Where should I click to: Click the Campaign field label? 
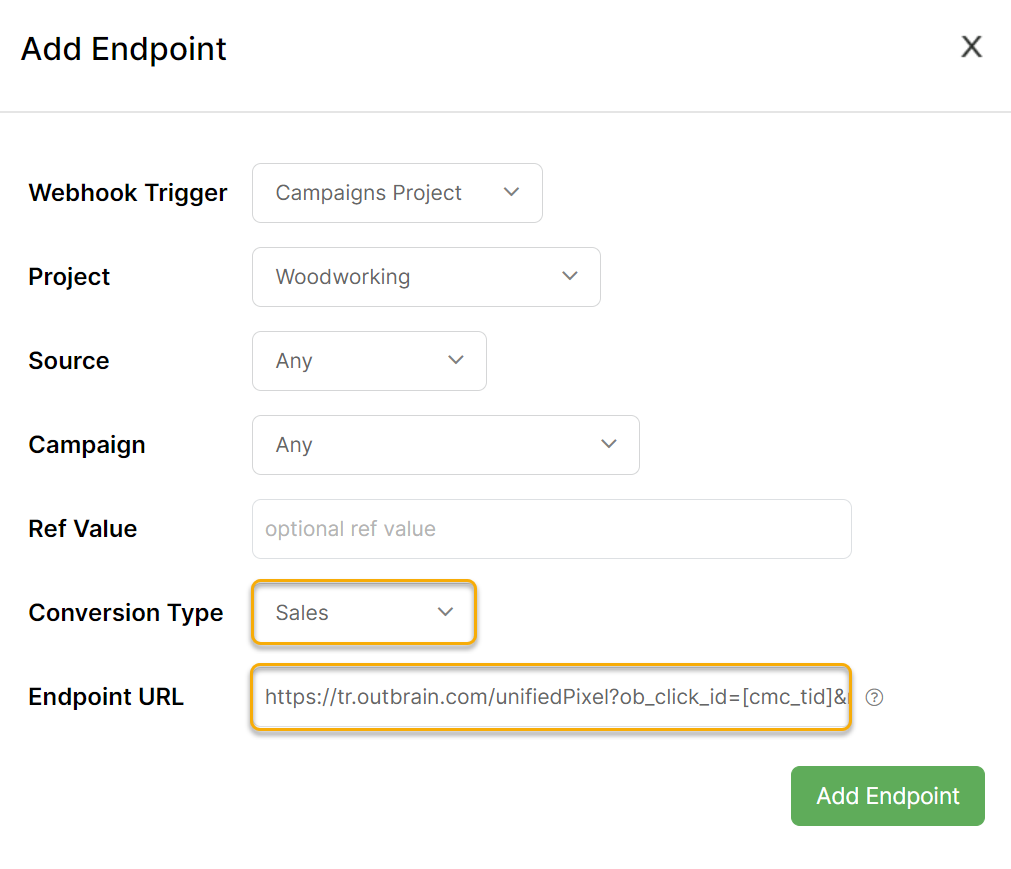[87, 445]
